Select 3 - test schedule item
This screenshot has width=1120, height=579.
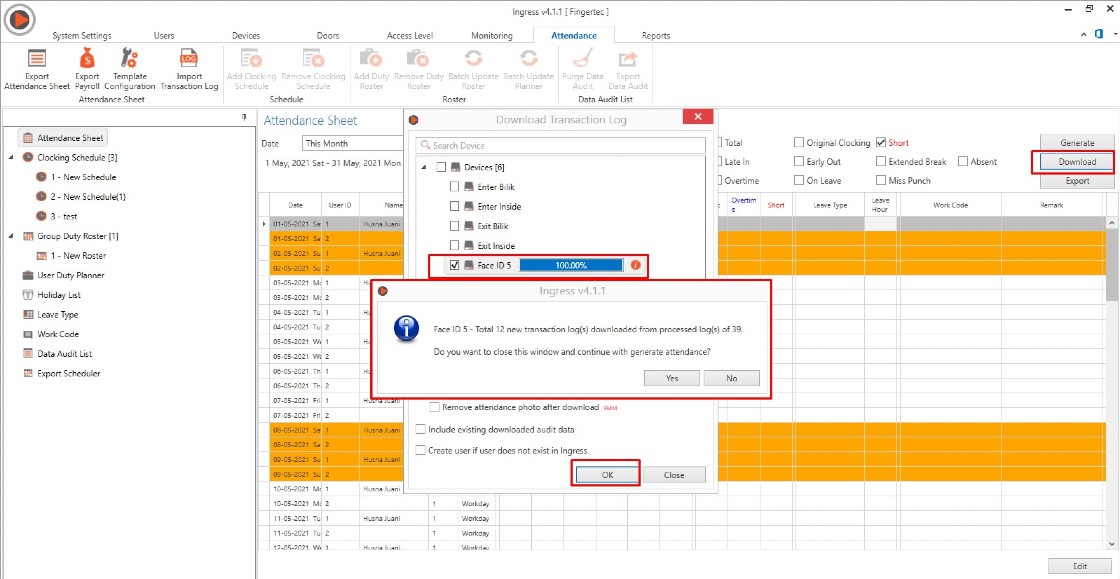coord(56,216)
